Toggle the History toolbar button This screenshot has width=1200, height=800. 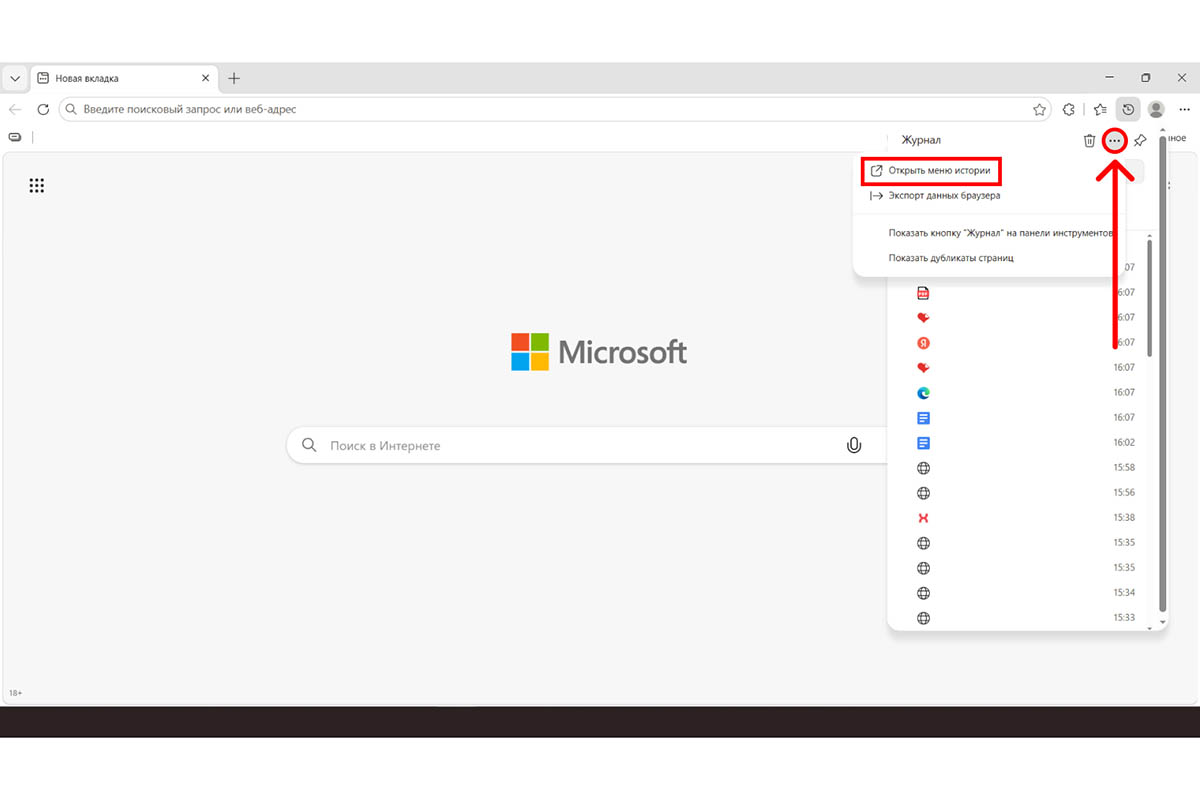tap(1128, 109)
